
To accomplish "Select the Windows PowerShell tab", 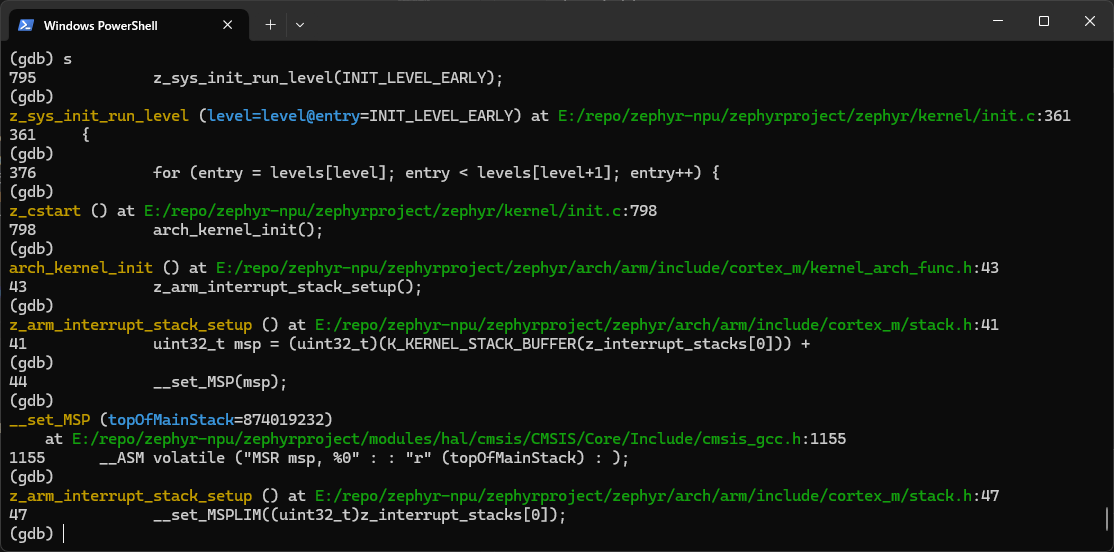I will tap(128, 25).
